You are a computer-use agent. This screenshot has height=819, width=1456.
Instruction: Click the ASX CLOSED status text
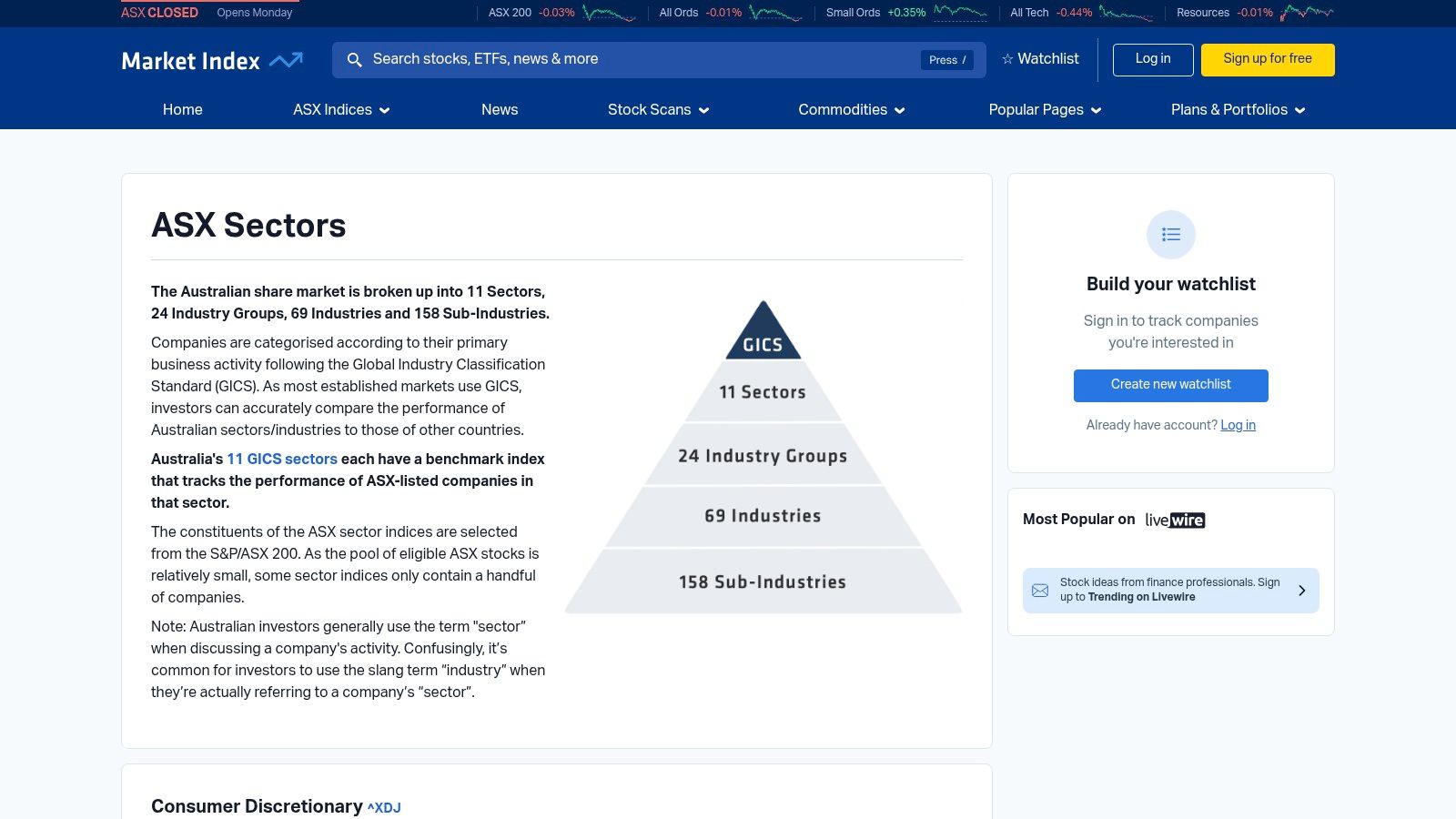pos(159,13)
